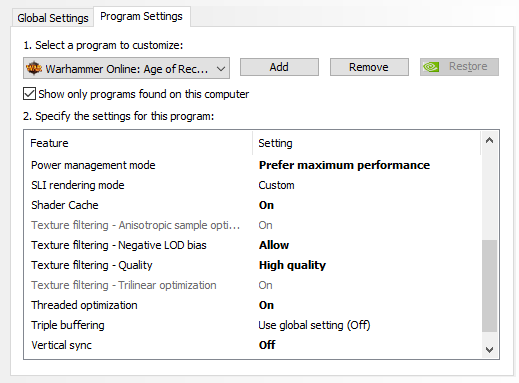The image size is (519, 383).
Task: Open the Custom SLI rendering setting
Action: (276, 185)
